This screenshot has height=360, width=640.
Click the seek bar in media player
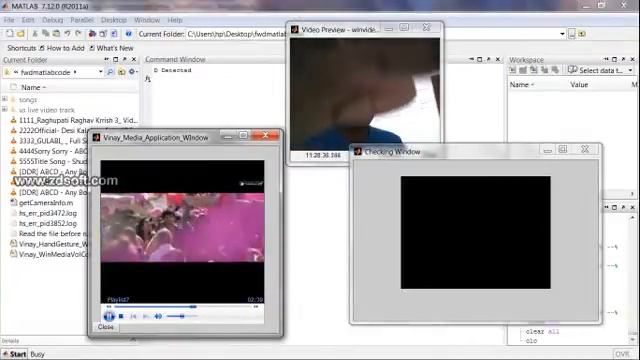(182, 307)
